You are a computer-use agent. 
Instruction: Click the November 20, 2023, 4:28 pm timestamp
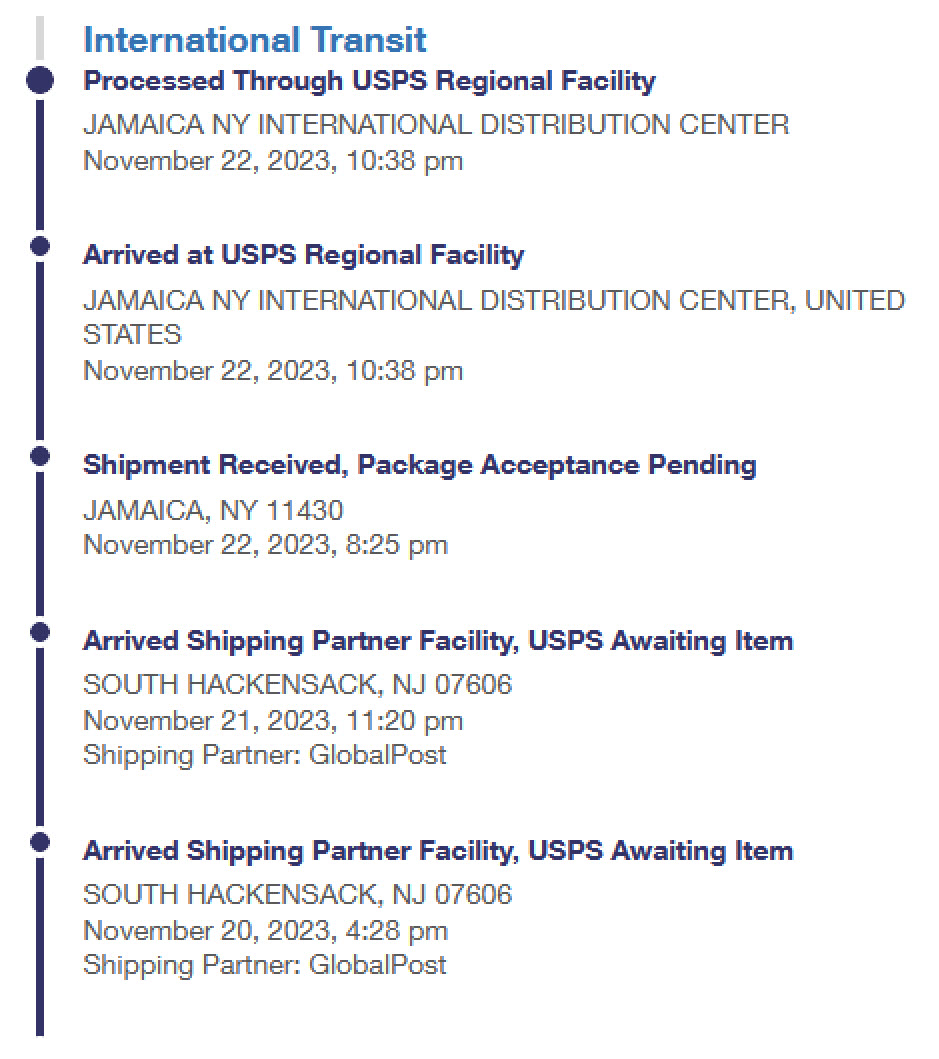point(265,931)
